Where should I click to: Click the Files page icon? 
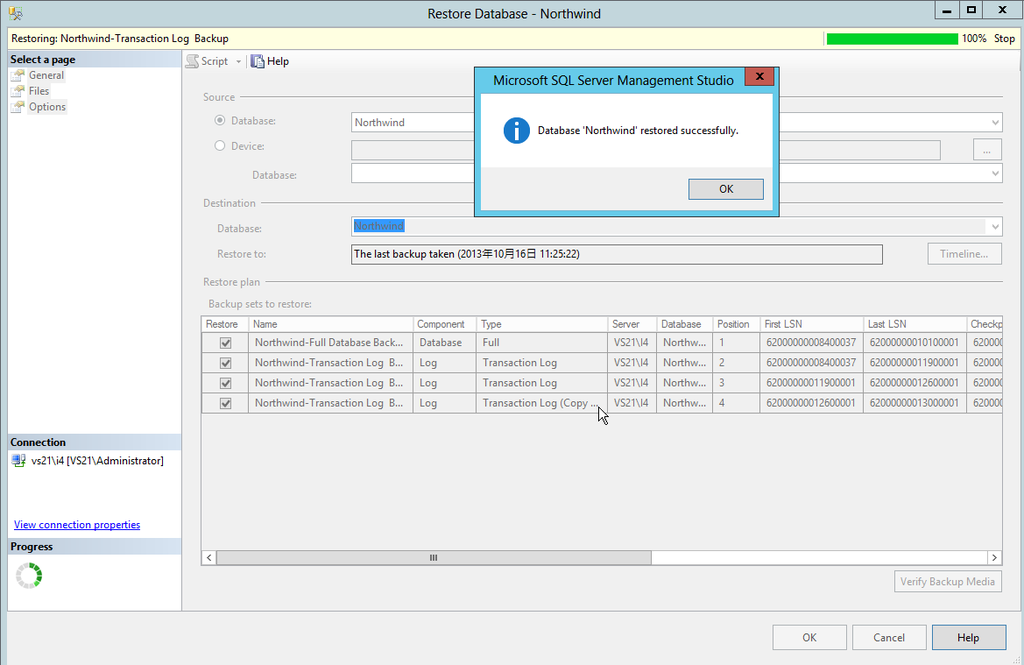(x=18, y=91)
